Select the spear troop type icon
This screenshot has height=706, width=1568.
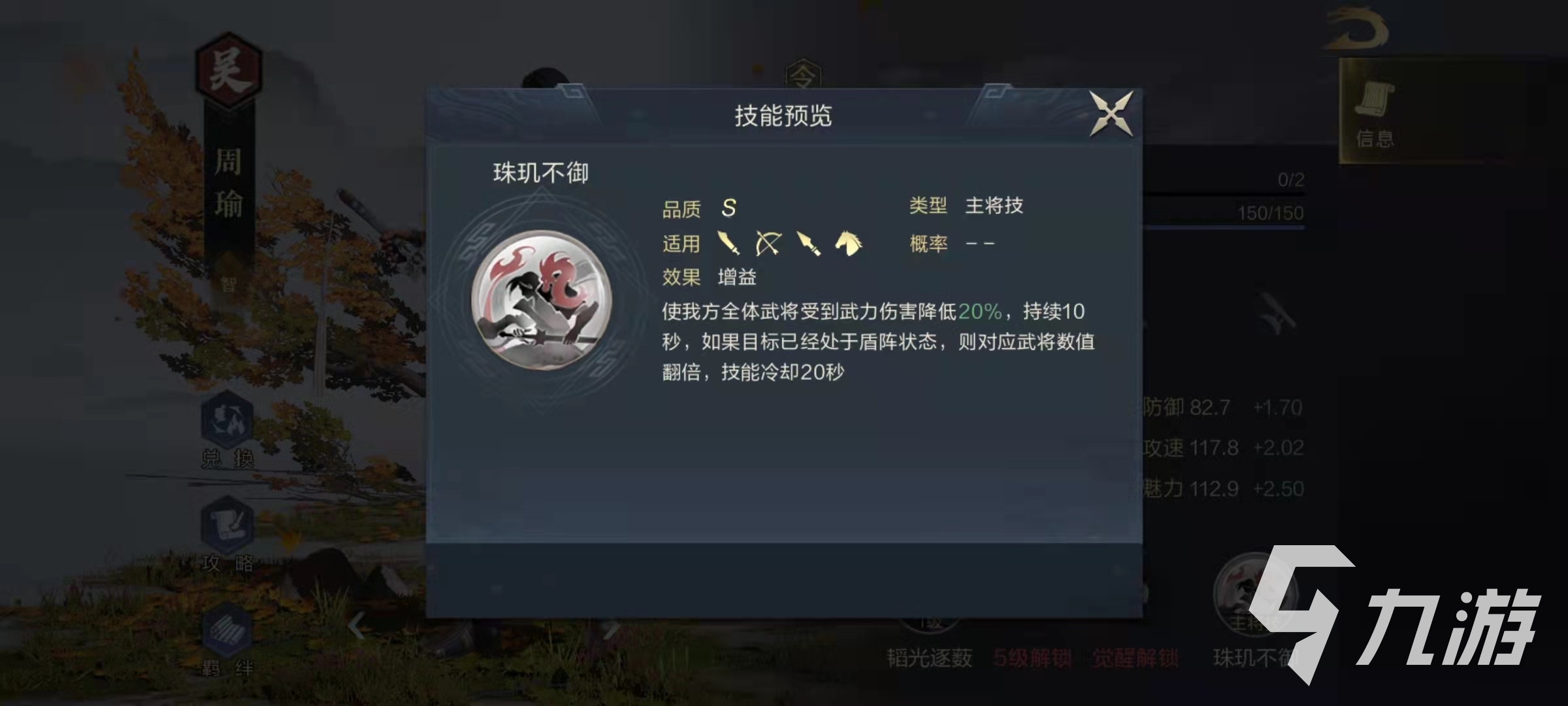[x=808, y=244]
